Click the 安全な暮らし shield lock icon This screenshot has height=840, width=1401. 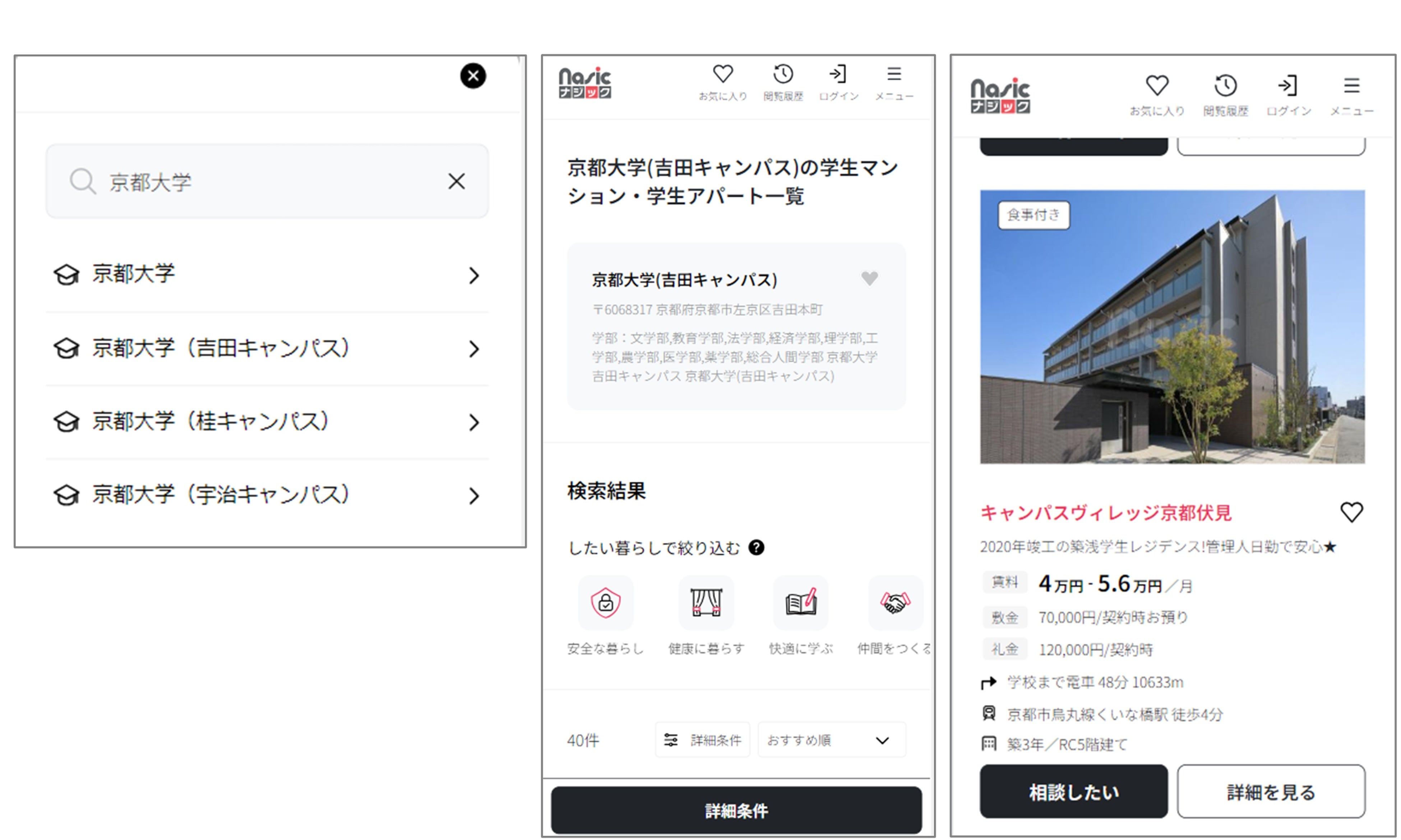click(605, 602)
